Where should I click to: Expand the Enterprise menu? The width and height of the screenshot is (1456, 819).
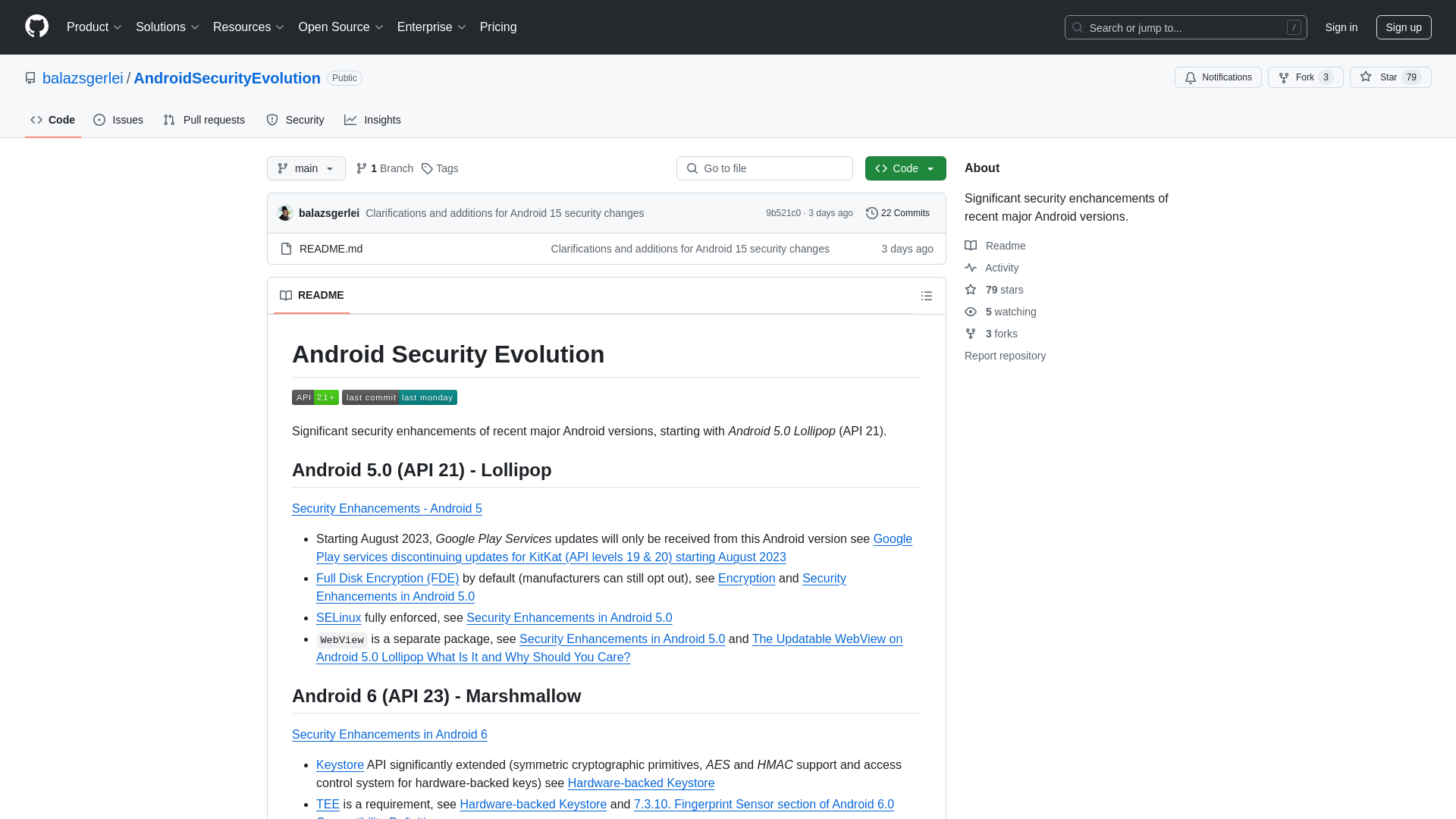(431, 27)
